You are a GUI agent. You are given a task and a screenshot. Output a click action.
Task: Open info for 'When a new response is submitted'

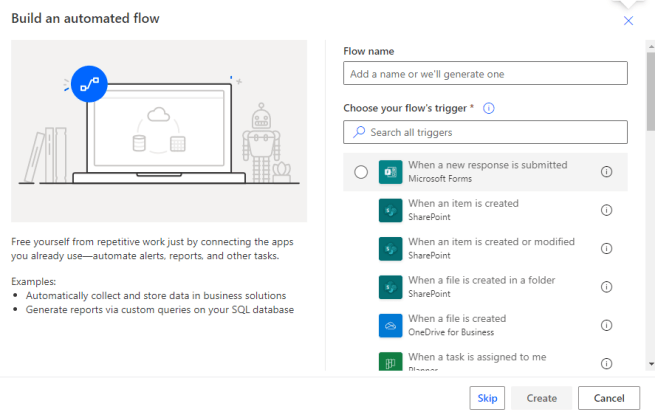606,172
